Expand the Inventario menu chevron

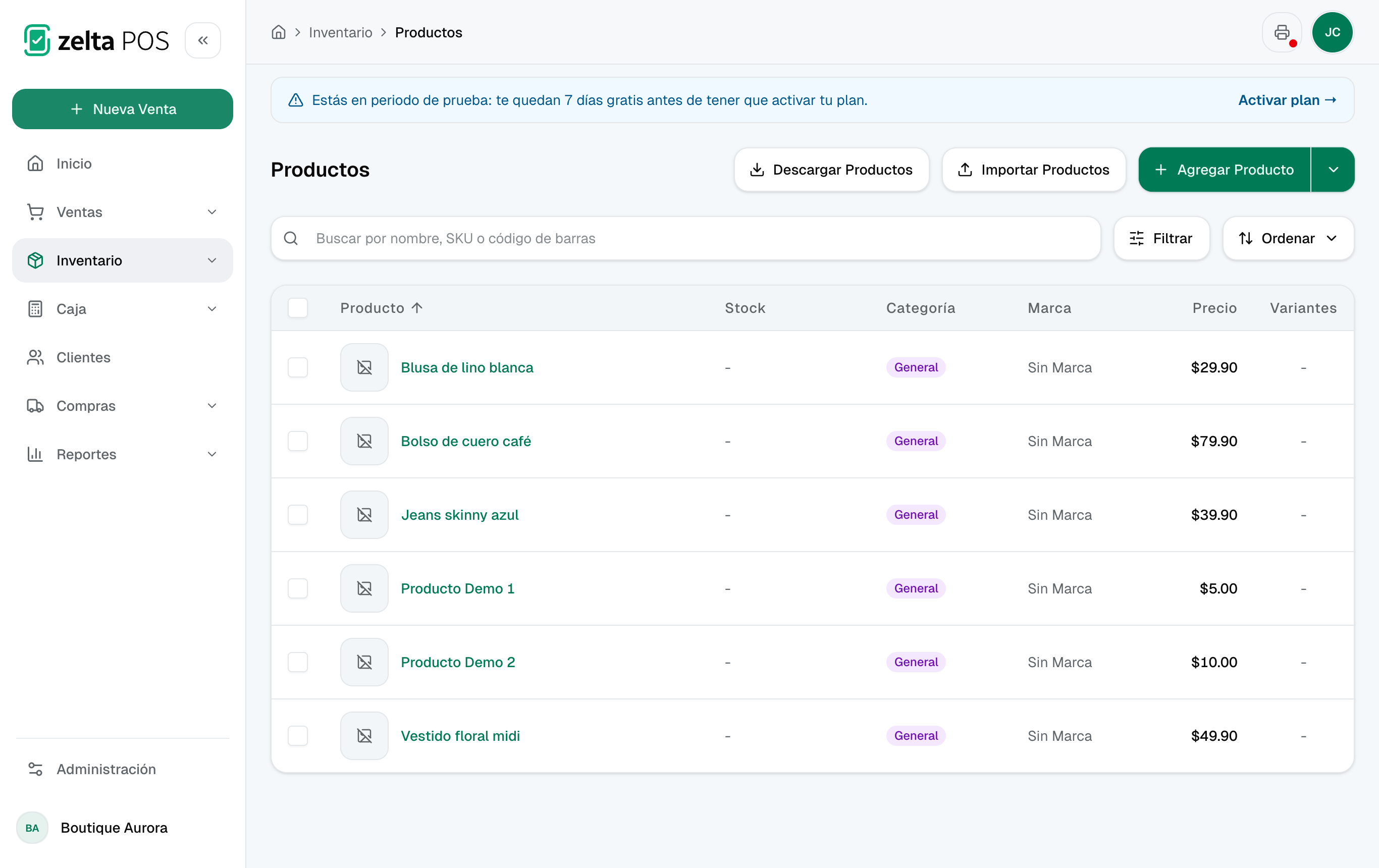(x=212, y=260)
